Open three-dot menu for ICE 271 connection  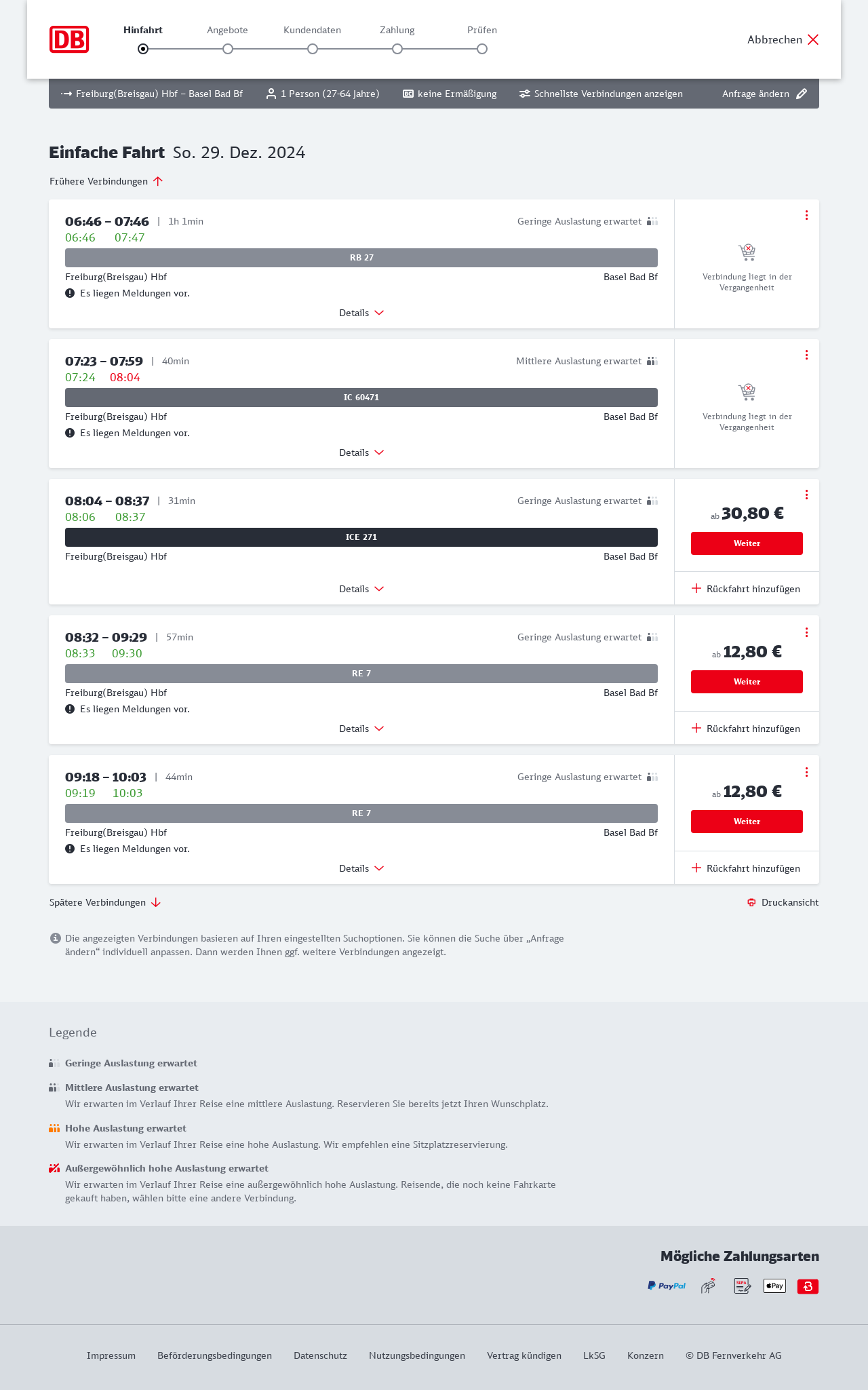coord(806,495)
